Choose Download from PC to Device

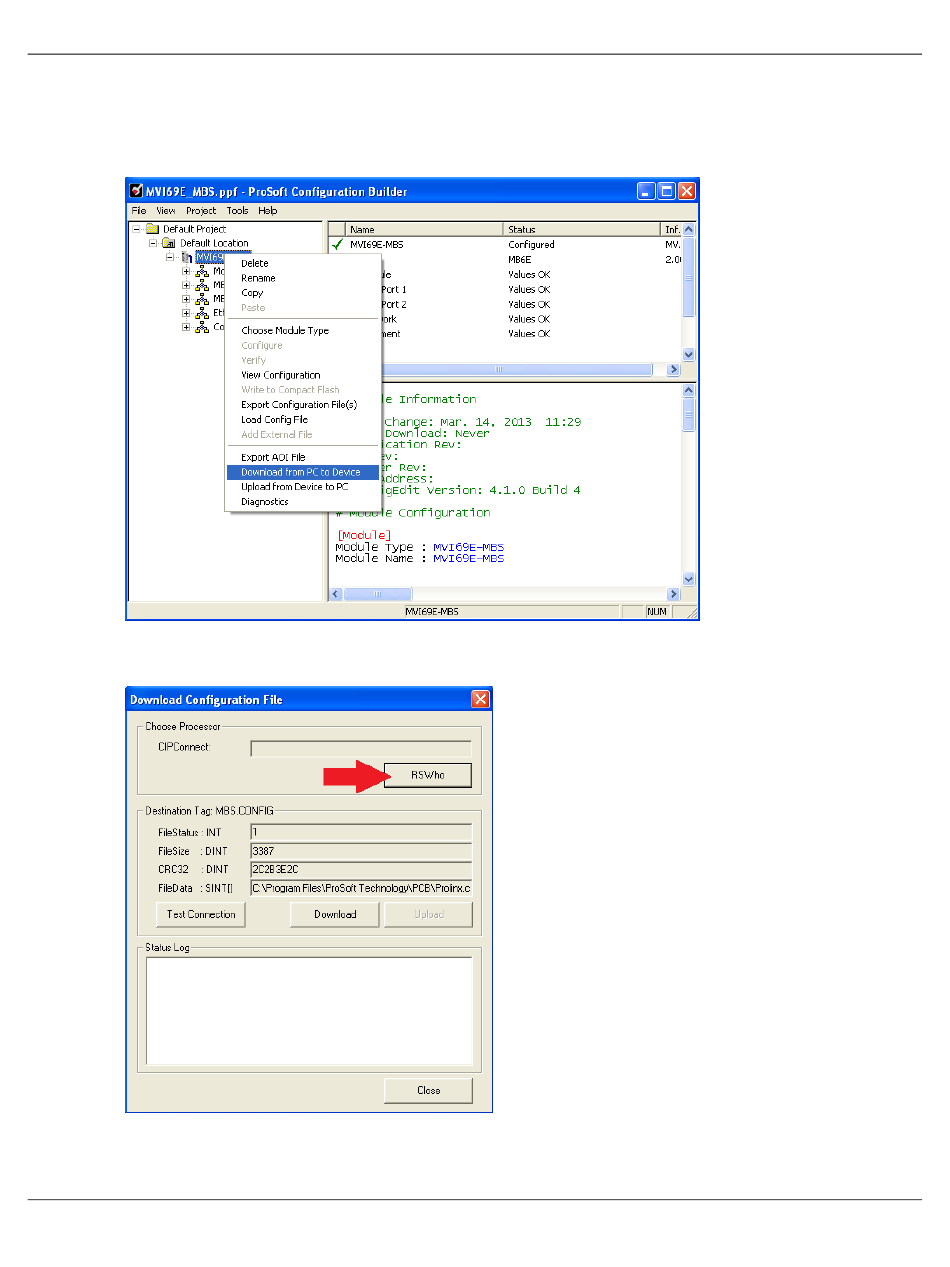pos(301,472)
